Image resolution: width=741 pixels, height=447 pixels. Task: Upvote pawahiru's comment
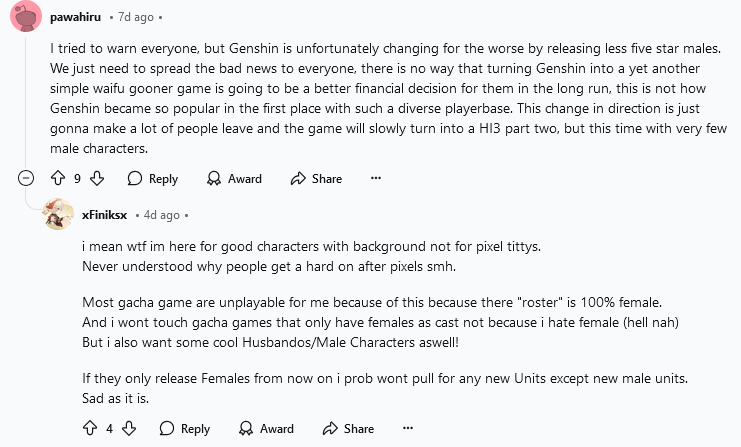[60, 179]
